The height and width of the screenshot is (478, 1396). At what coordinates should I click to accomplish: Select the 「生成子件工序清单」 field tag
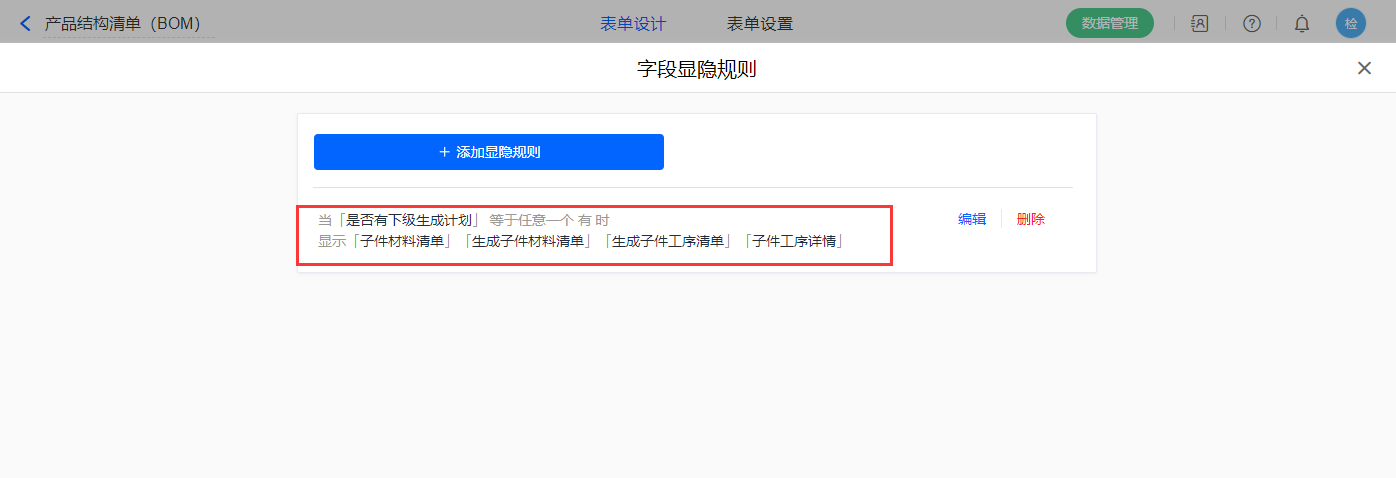point(668,241)
